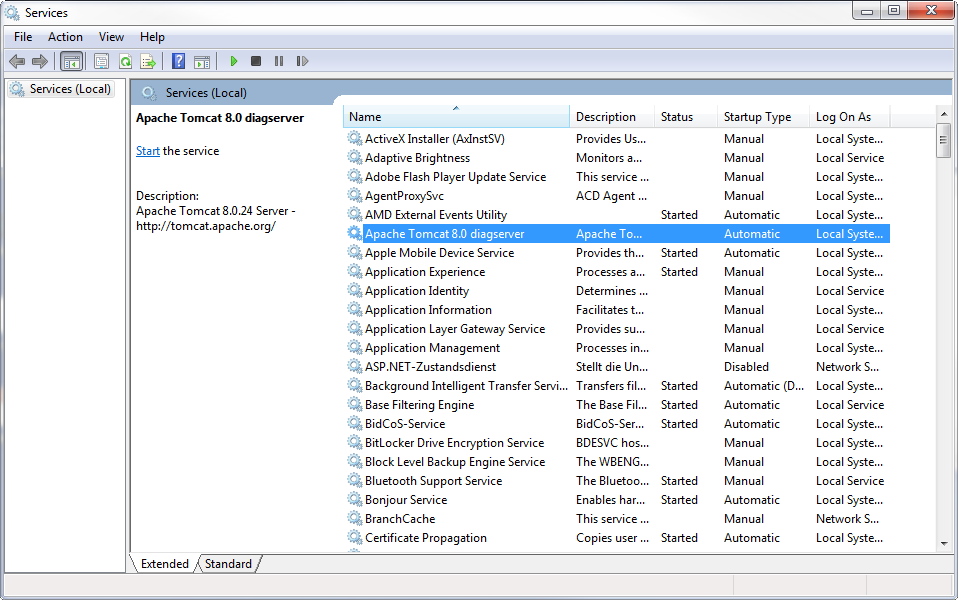The width and height of the screenshot is (958, 600).
Task: Sort by the Log On As column header
Action: (x=850, y=117)
